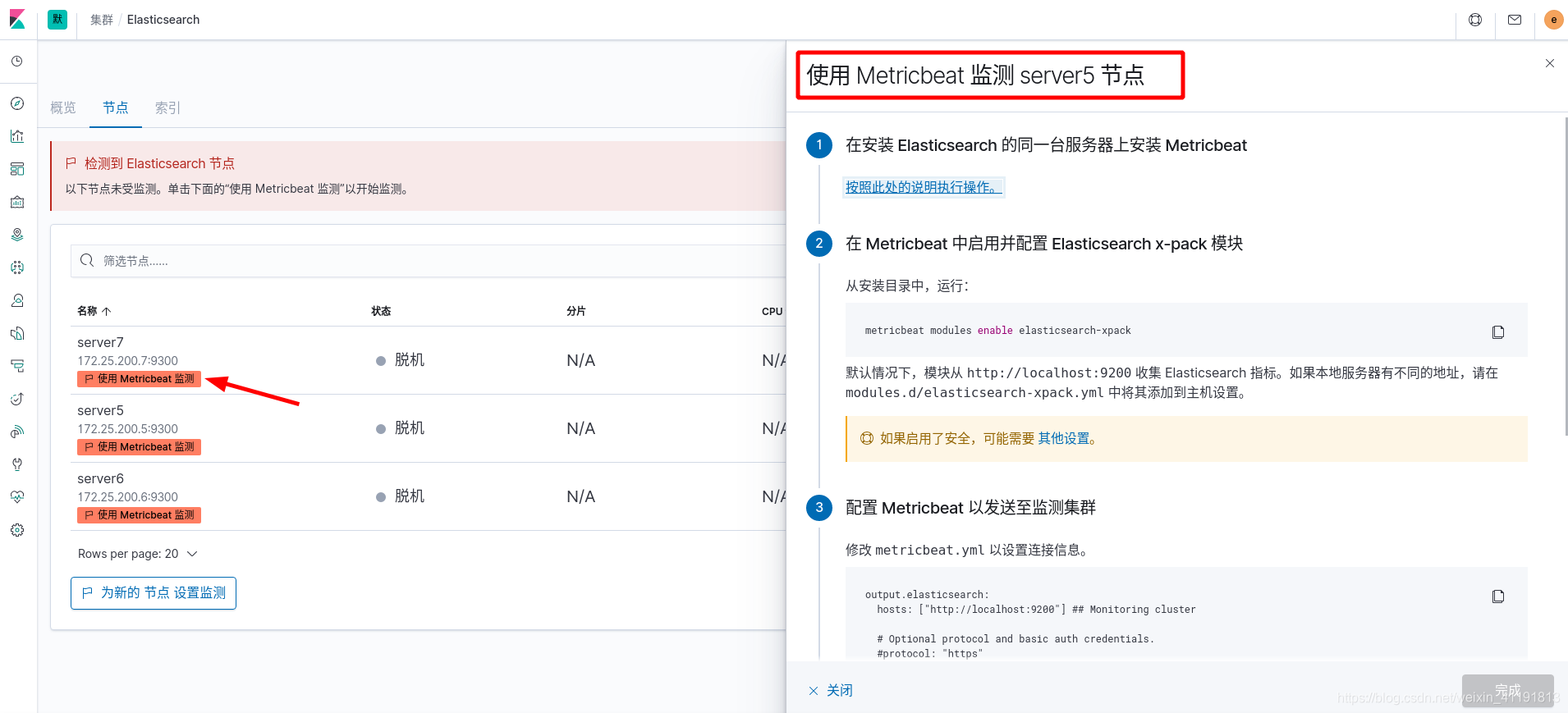This screenshot has height=713, width=1568.
Task: Sort by the CPU column header
Action: point(773,311)
